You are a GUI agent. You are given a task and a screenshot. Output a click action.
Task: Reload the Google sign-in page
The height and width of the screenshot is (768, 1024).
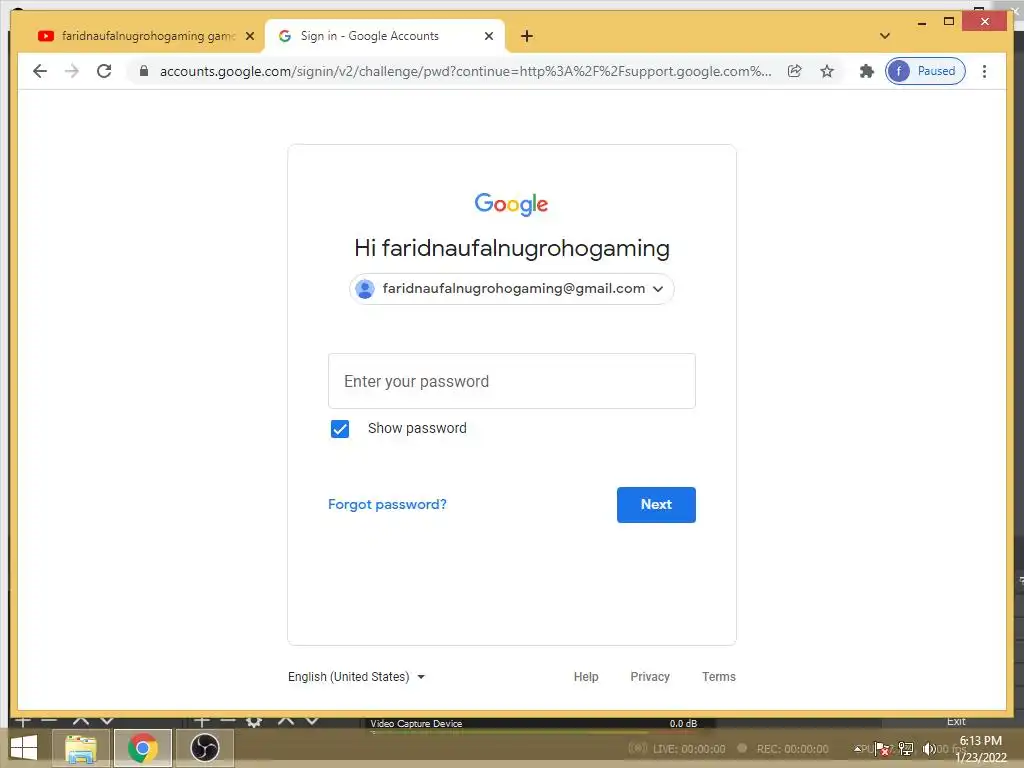click(x=104, y=71)
